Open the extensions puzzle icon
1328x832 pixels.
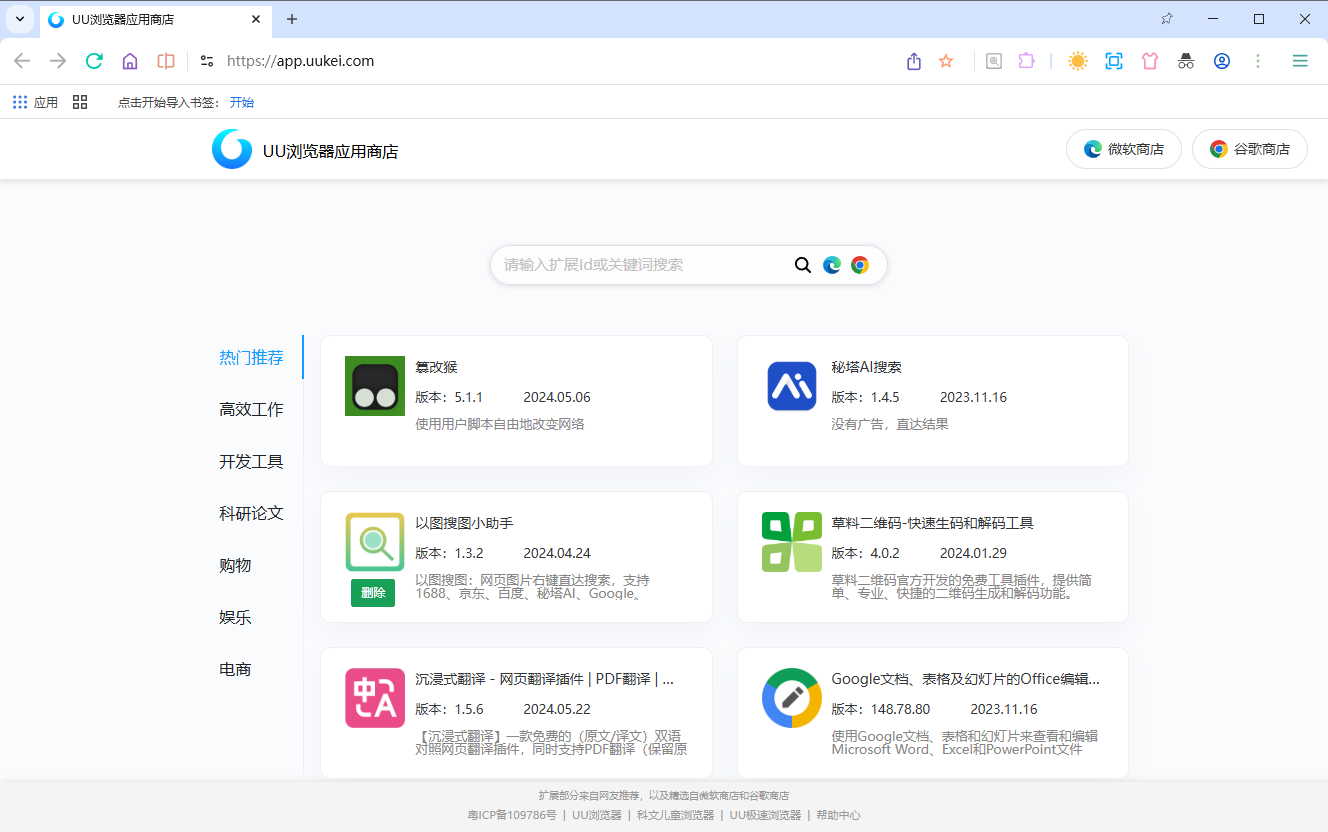pos(1026,61)
